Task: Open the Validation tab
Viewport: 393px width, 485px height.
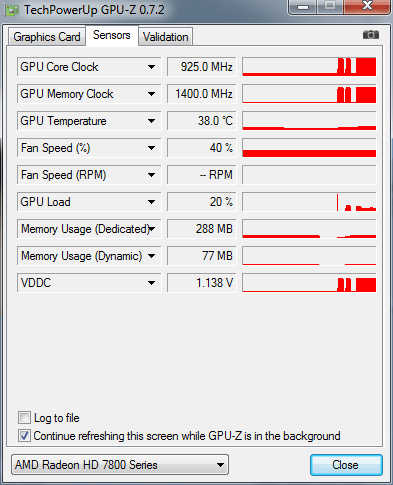Action: (166, 37)
